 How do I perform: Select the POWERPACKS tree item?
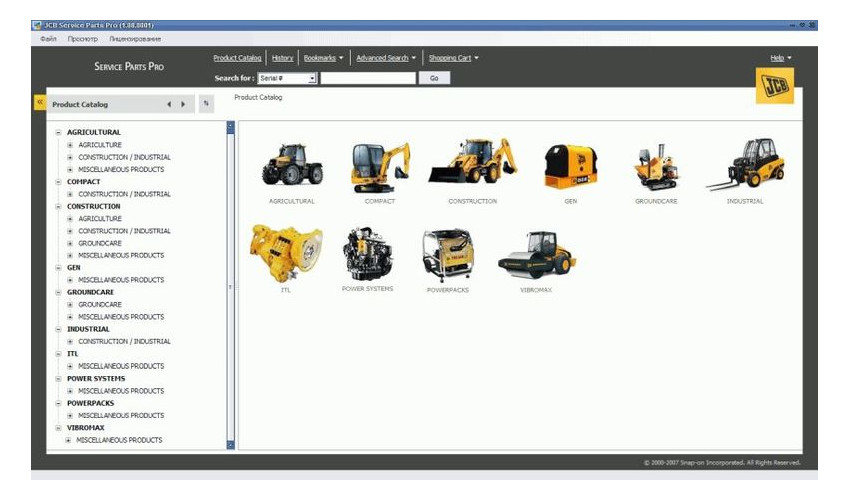(x=90, y=403)
